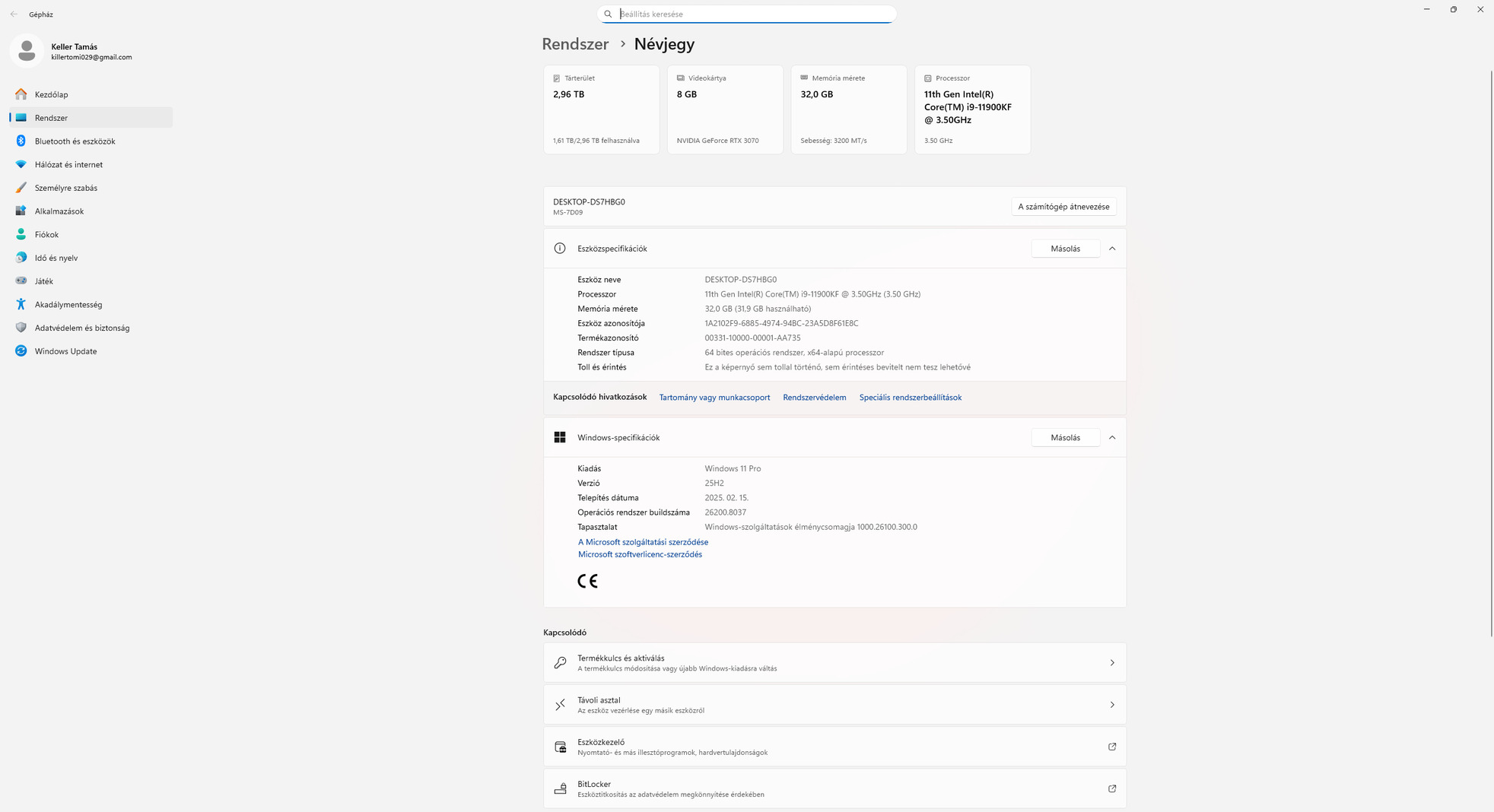The height and width of the screenshot is (812, 1494).
Task: Copy device specs with Másolás button
Action: coord(1064,249)
